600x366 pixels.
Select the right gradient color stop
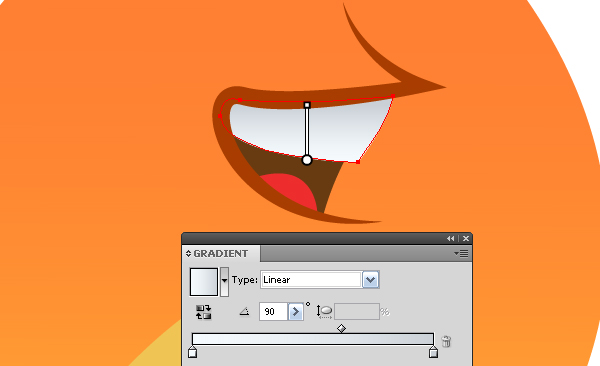pos(433,351)
